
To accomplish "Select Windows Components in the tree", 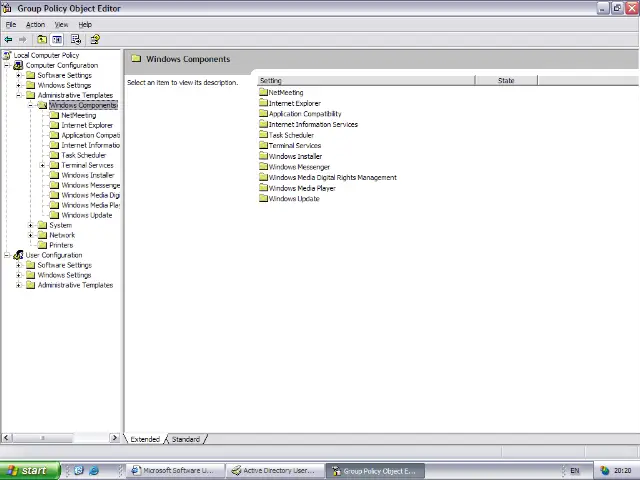I will [x=83, y=105].
